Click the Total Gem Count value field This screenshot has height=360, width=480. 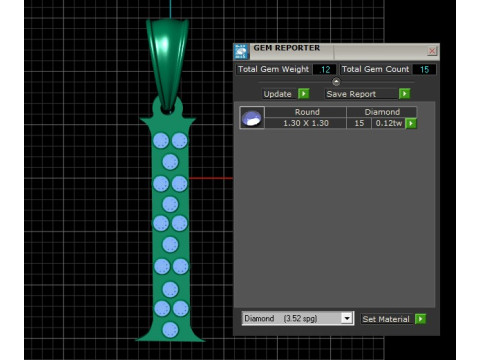point(424,69)
